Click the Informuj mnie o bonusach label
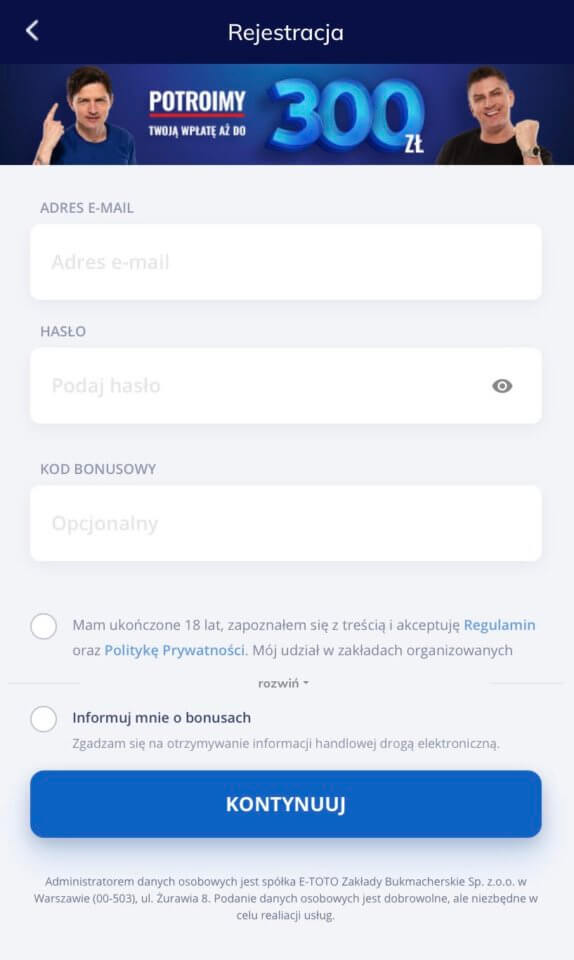 [x=162, y=718]
